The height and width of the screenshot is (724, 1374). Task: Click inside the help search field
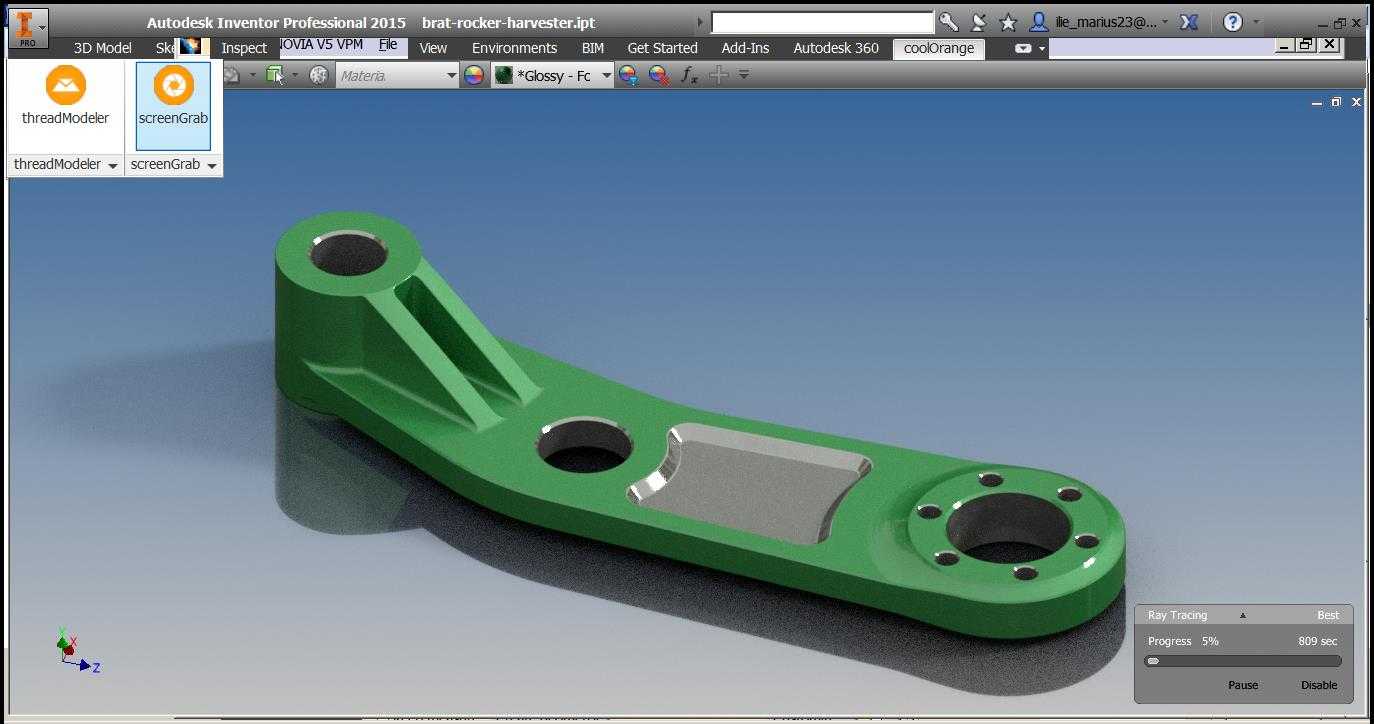point(822,22)
